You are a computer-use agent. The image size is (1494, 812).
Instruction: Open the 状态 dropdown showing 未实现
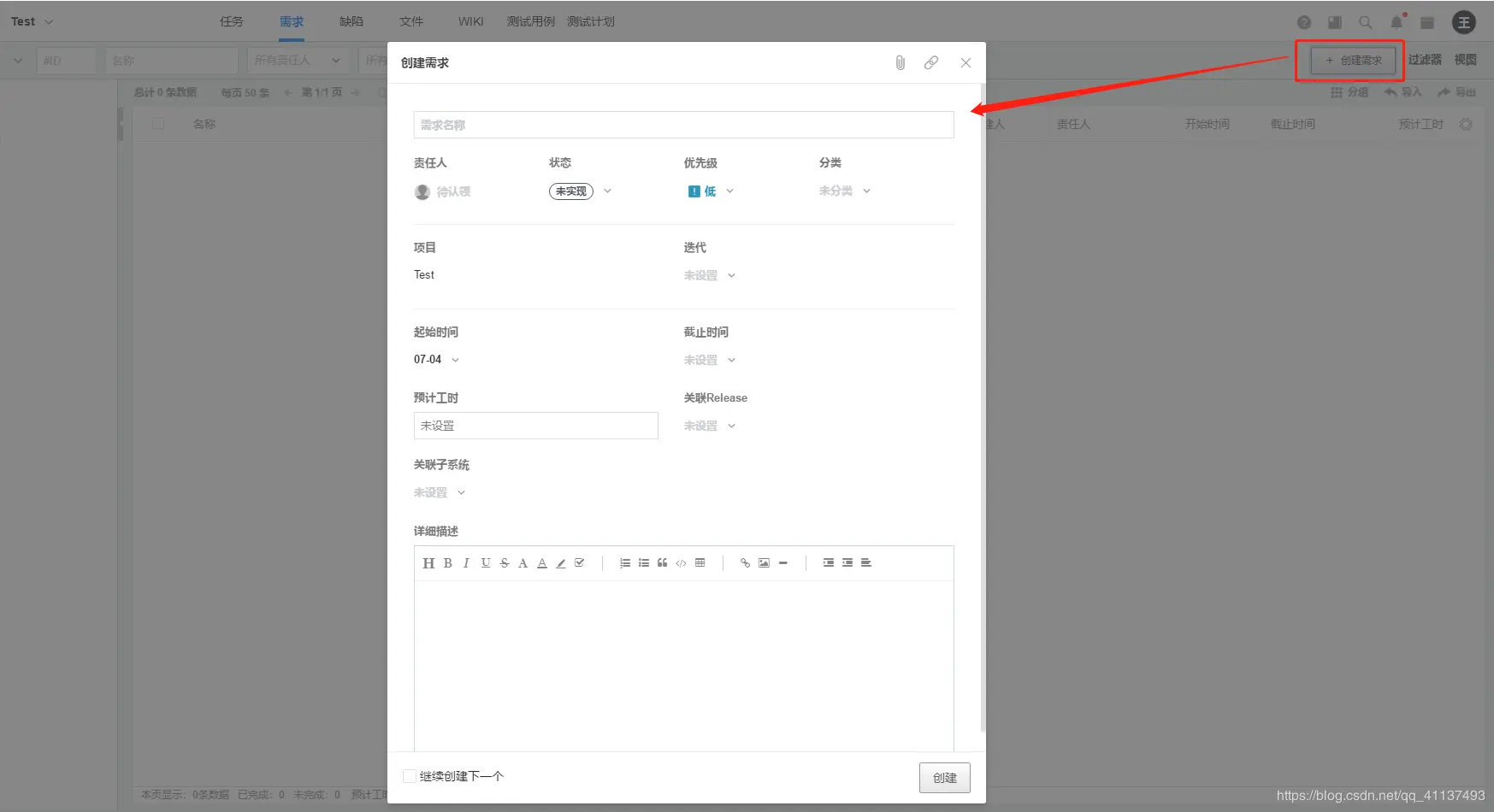pyautogui.click(x=581, y=191)
